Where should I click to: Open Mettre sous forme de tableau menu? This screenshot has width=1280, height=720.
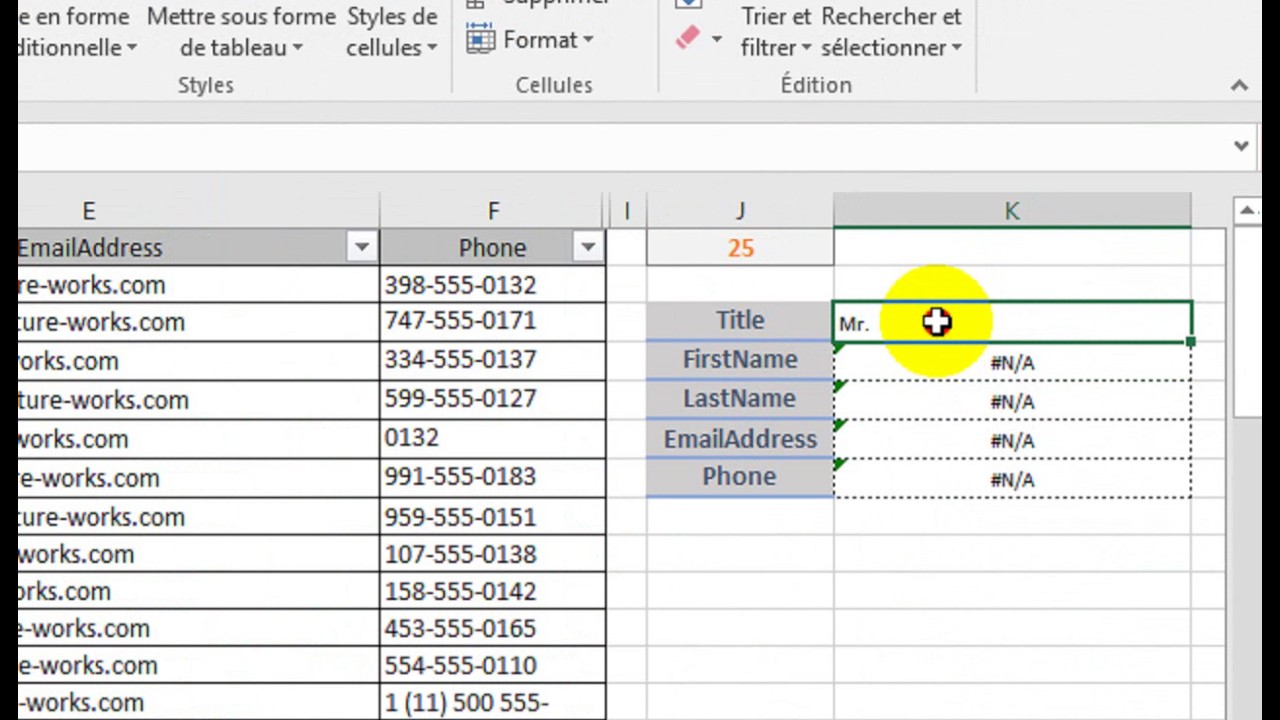(241, 32)
